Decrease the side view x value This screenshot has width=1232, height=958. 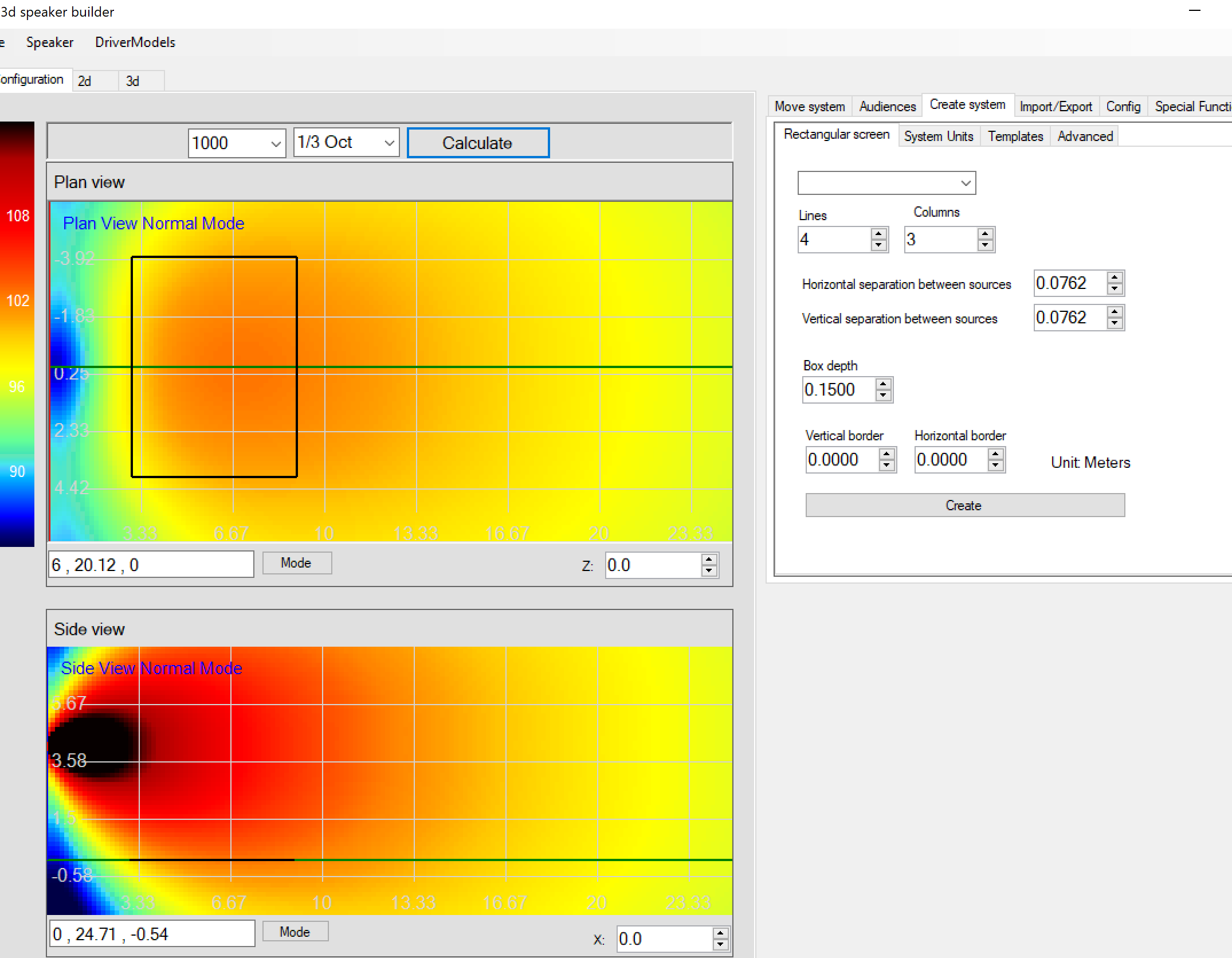720,945
